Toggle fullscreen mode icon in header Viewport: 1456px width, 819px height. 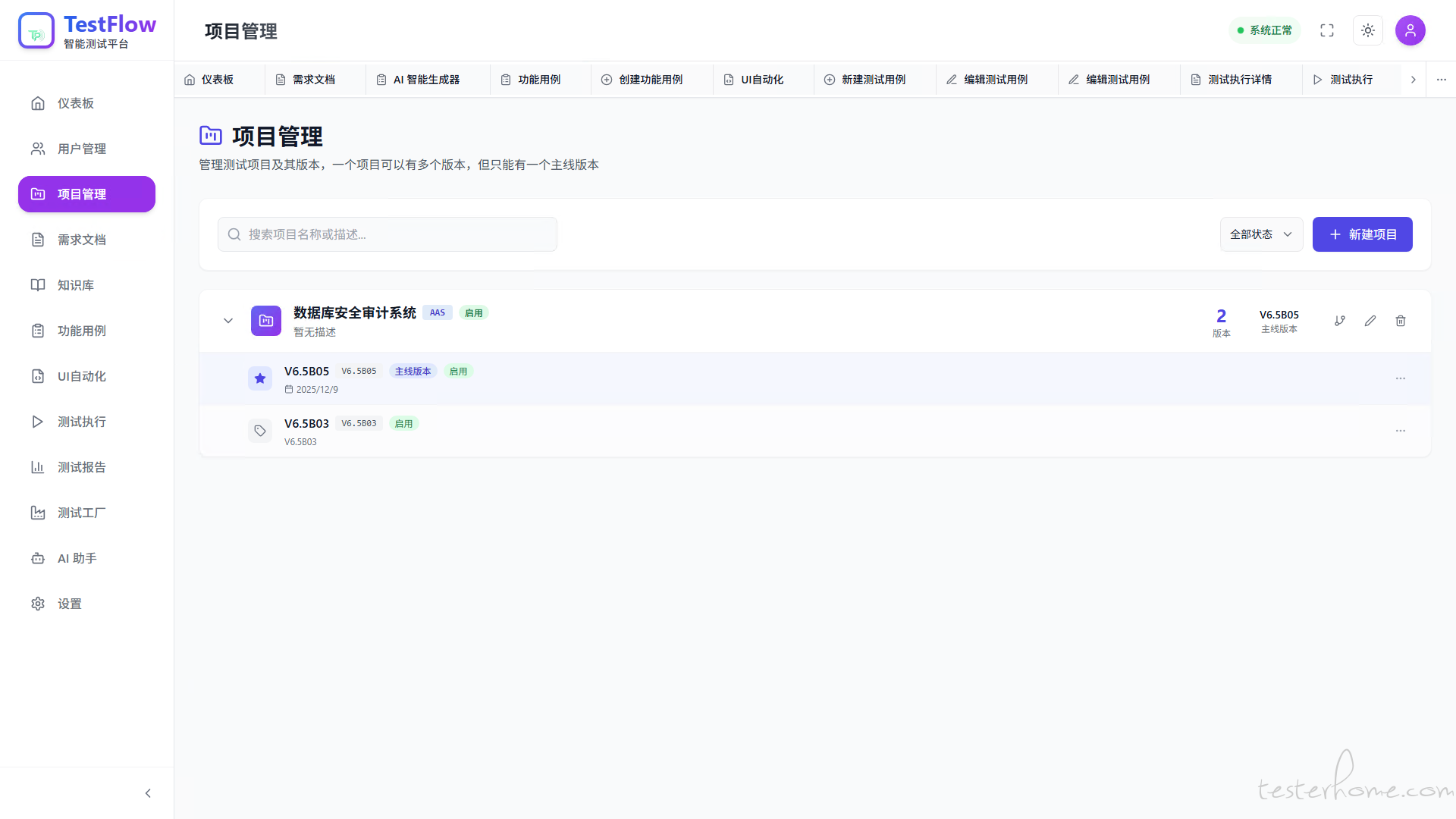point(1327,30)
